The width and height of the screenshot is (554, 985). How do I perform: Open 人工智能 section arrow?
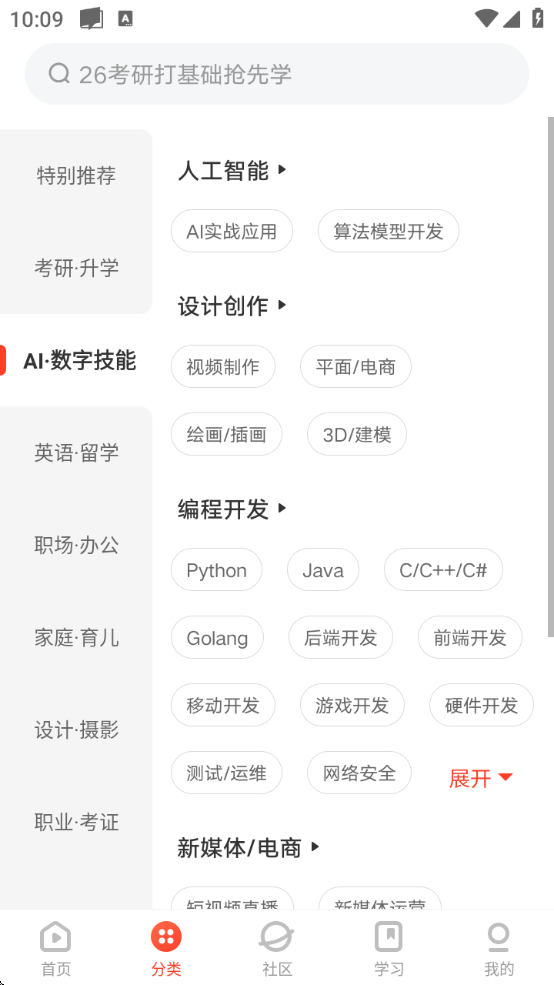click(282, 170)
